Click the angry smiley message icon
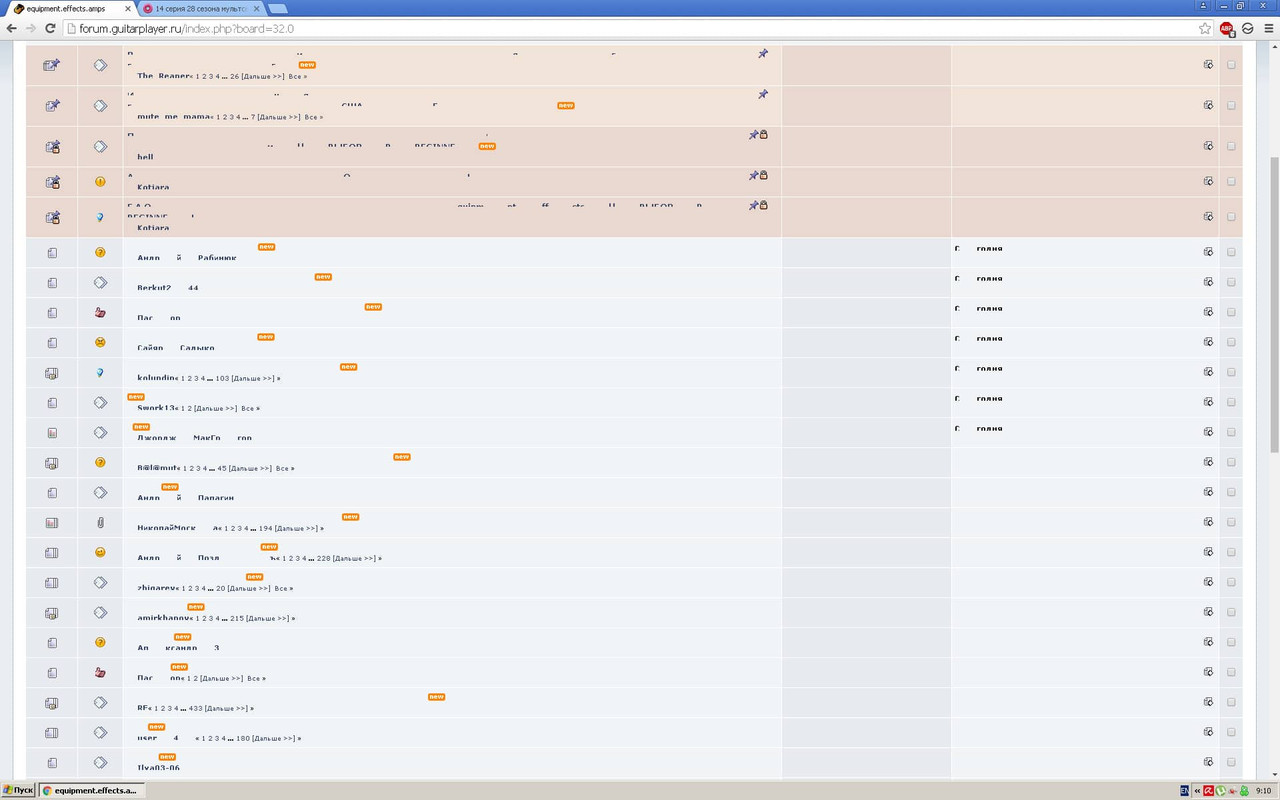This screenshot has height=800, width=1280. pyautogui.click(x=100, y=342)
